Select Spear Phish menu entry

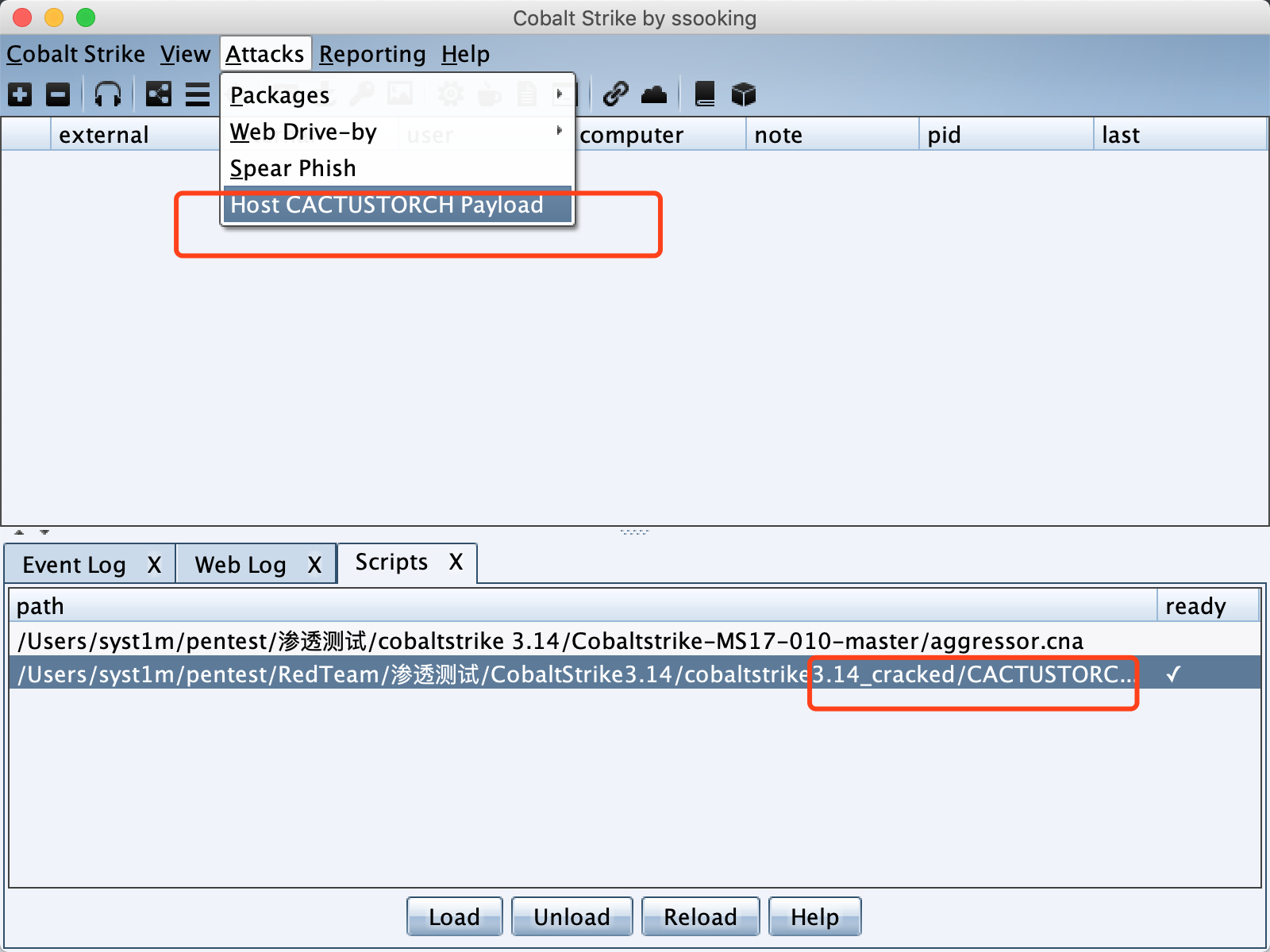(397, 168)
